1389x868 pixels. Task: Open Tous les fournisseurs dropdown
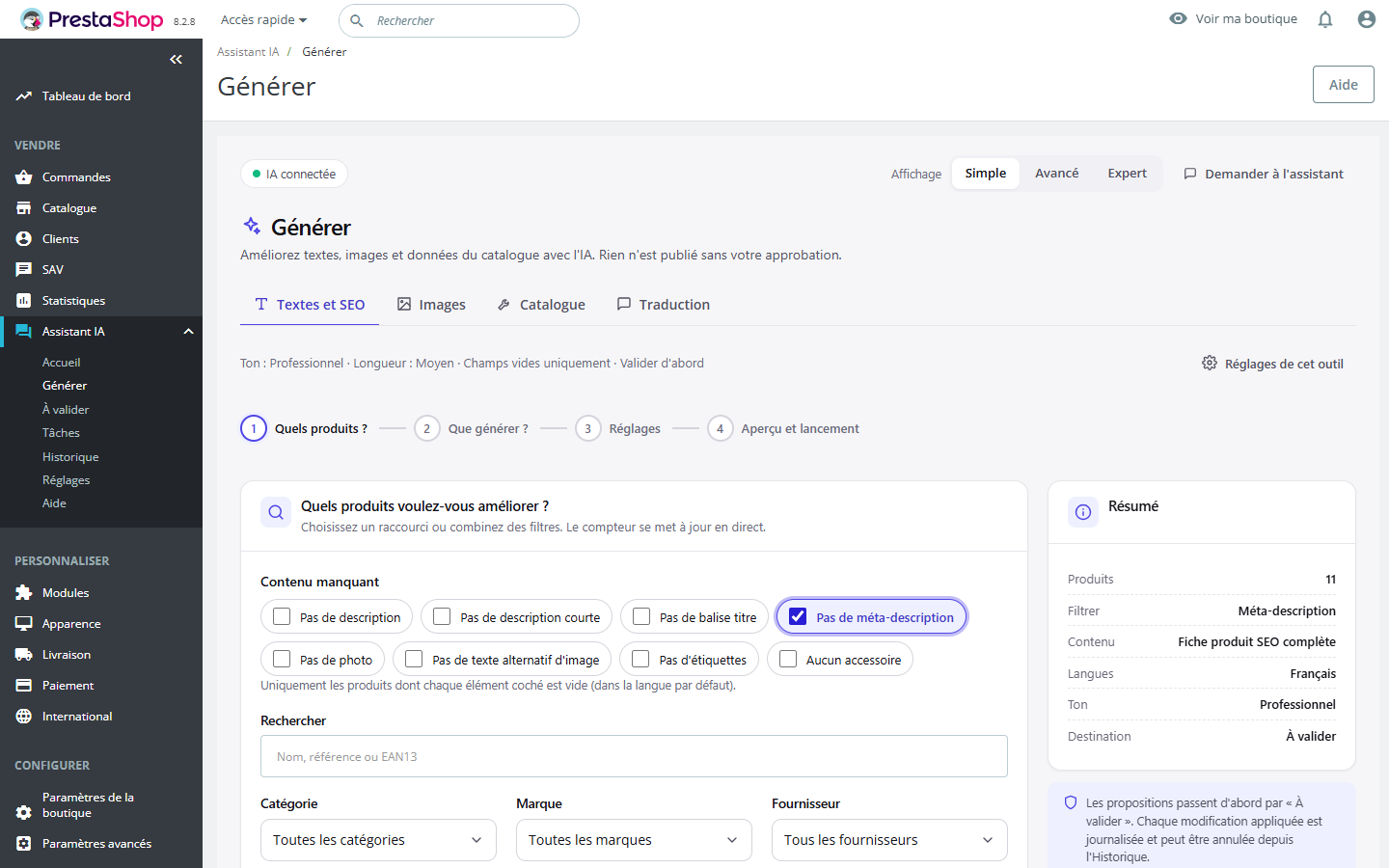click(x=889, y=840)
